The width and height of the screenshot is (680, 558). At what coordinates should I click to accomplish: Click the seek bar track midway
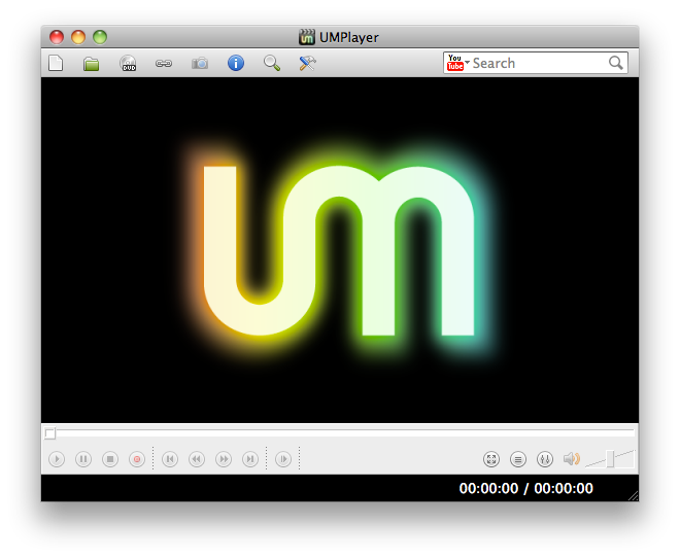(x=340, y=432)
